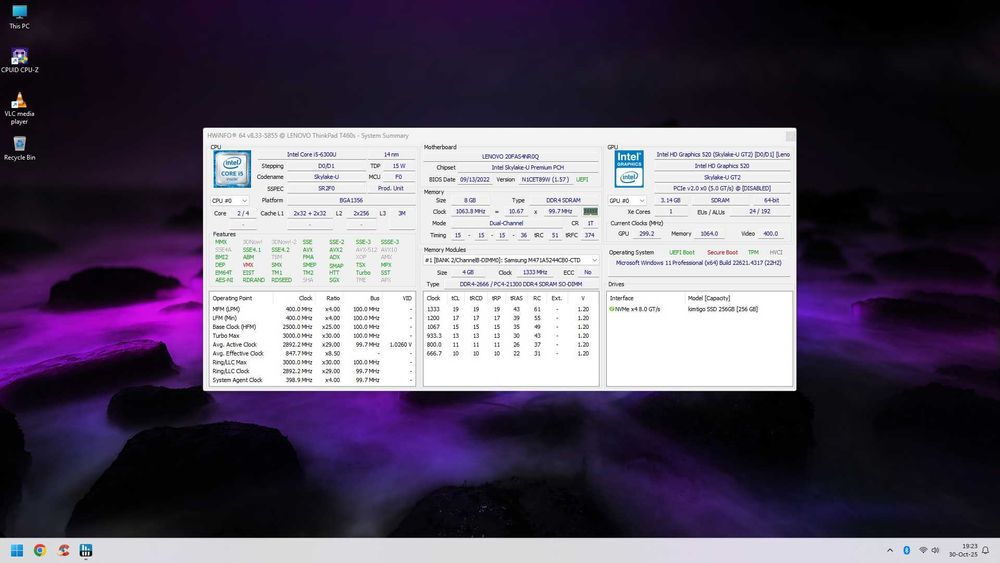This screenshot has height=563, width=1000.
Task: Click memory clock '1063.8 MHz' value
Action: point(471,212)
